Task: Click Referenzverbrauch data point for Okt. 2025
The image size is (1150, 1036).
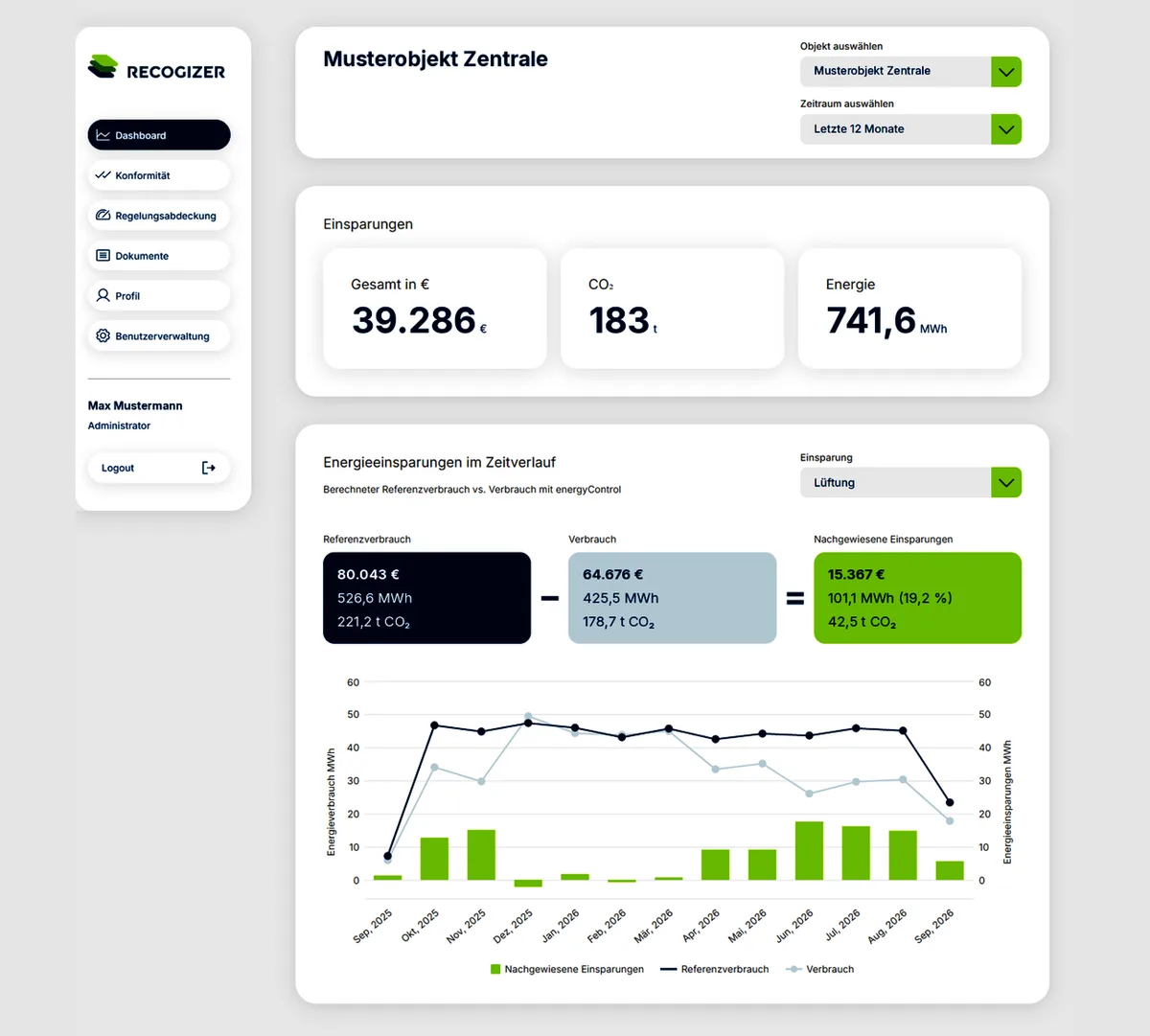Action: (x=434, y=725)
